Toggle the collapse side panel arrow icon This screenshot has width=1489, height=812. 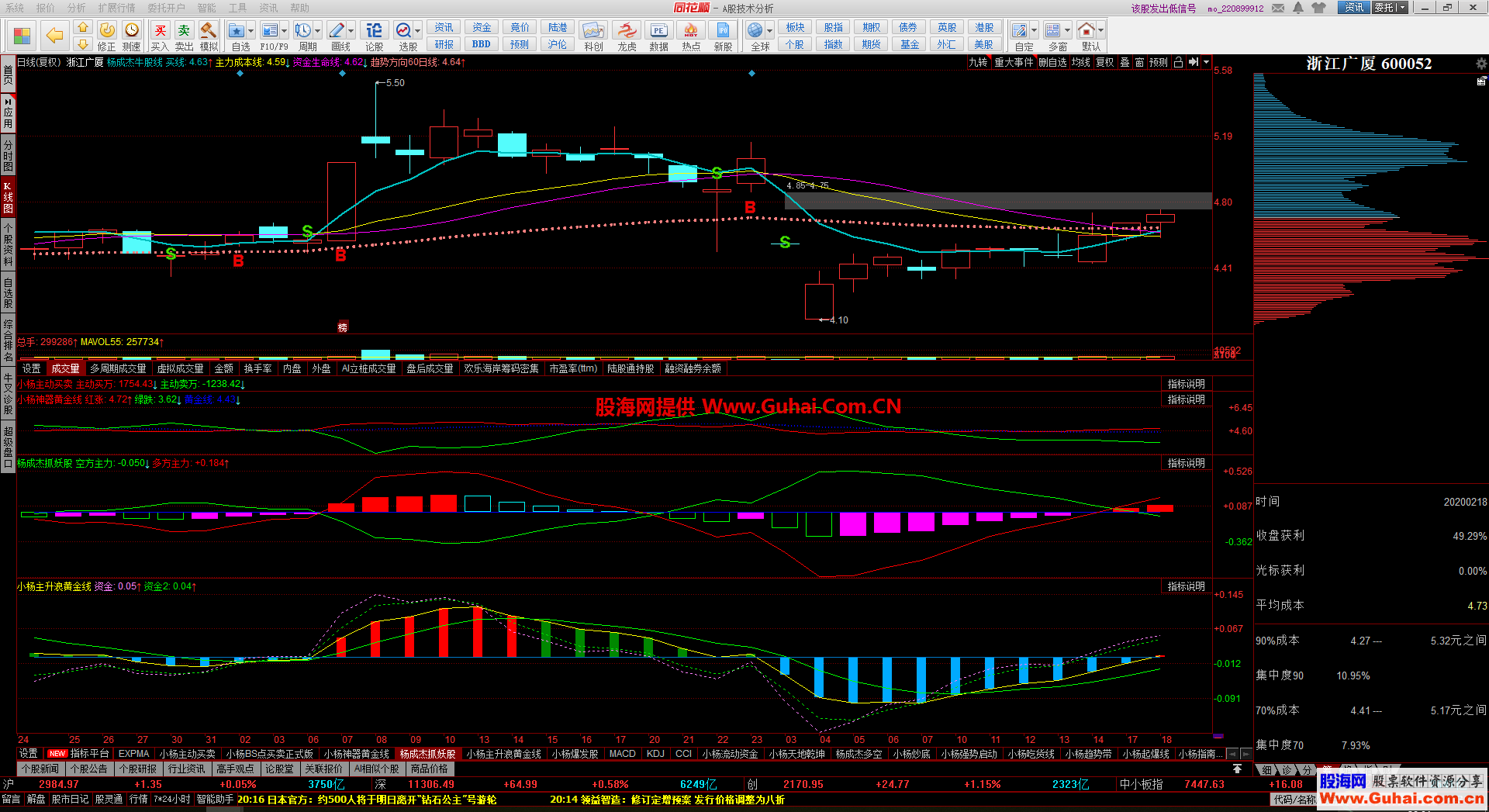[x=1194, y=62]
